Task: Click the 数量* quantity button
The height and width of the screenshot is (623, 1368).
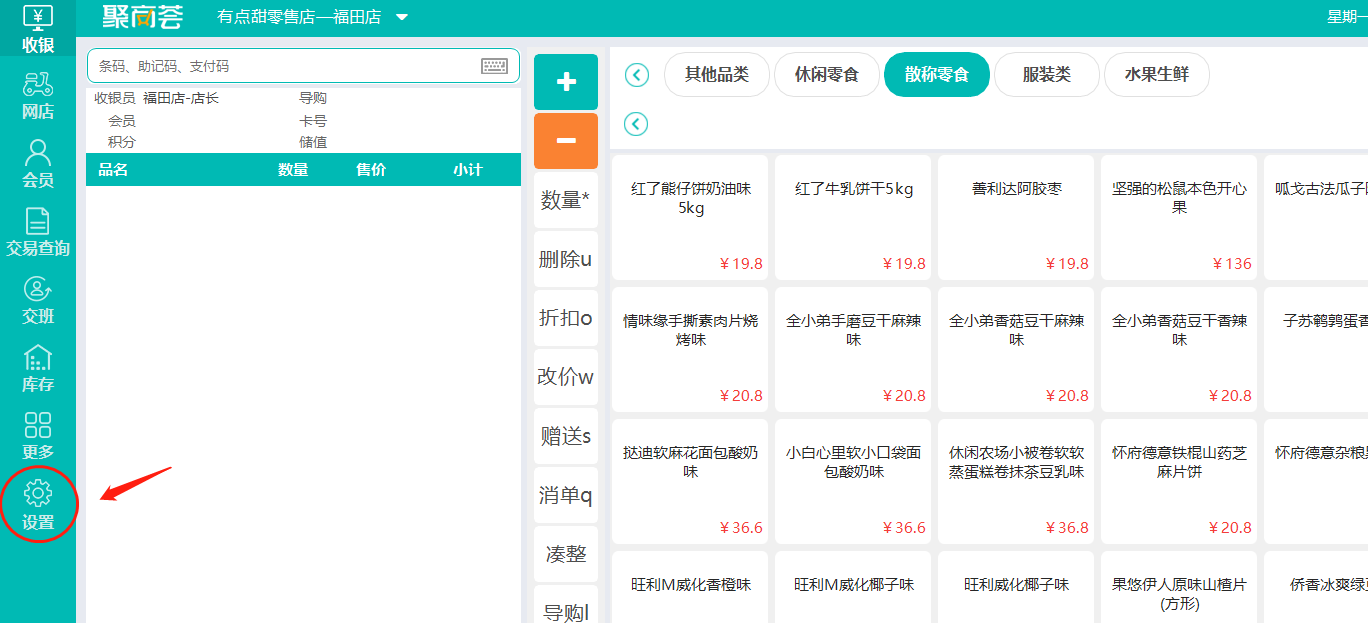Action: pyautogui.click(x=566, y=200)
